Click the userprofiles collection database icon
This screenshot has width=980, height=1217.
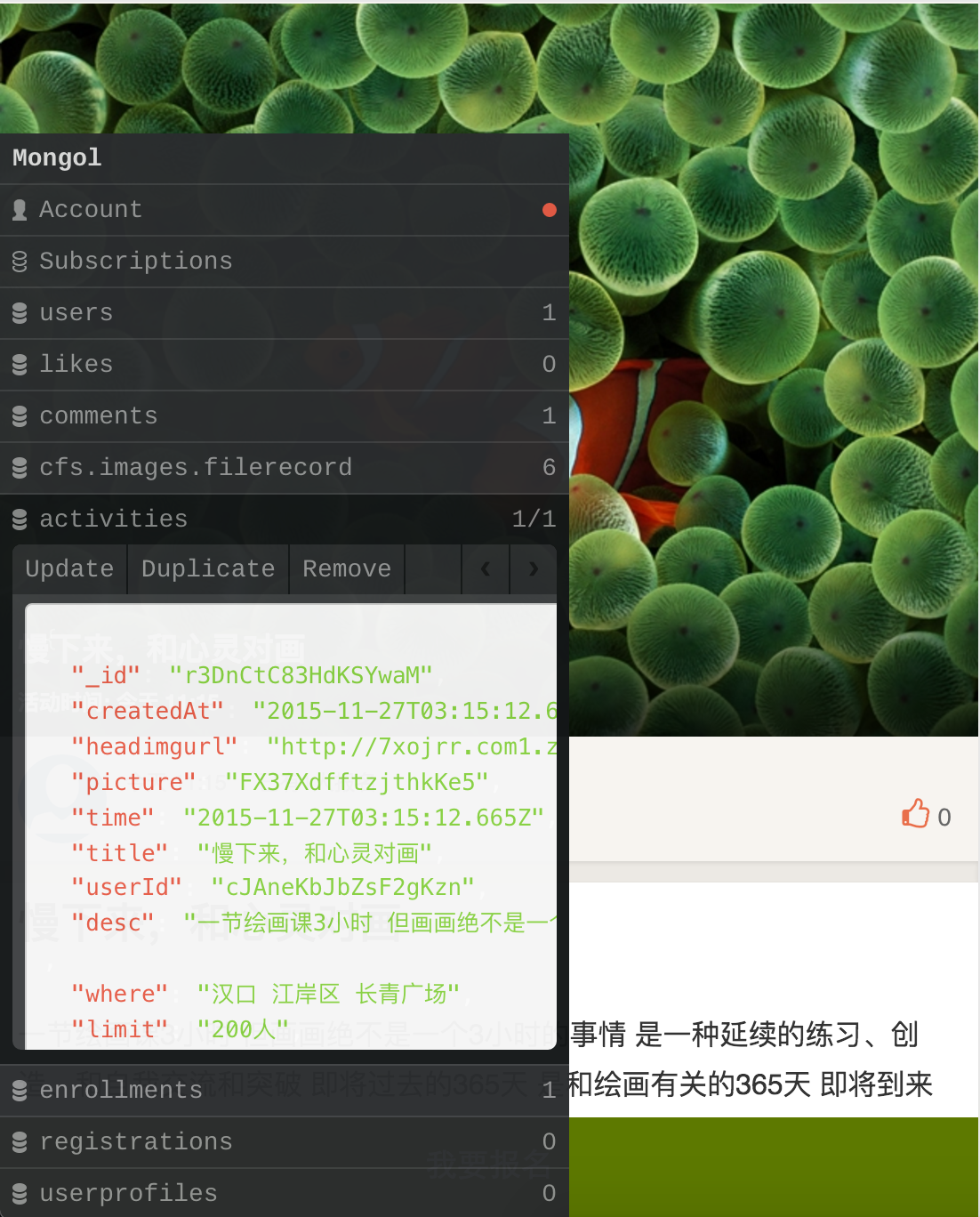coord(20,1194)
